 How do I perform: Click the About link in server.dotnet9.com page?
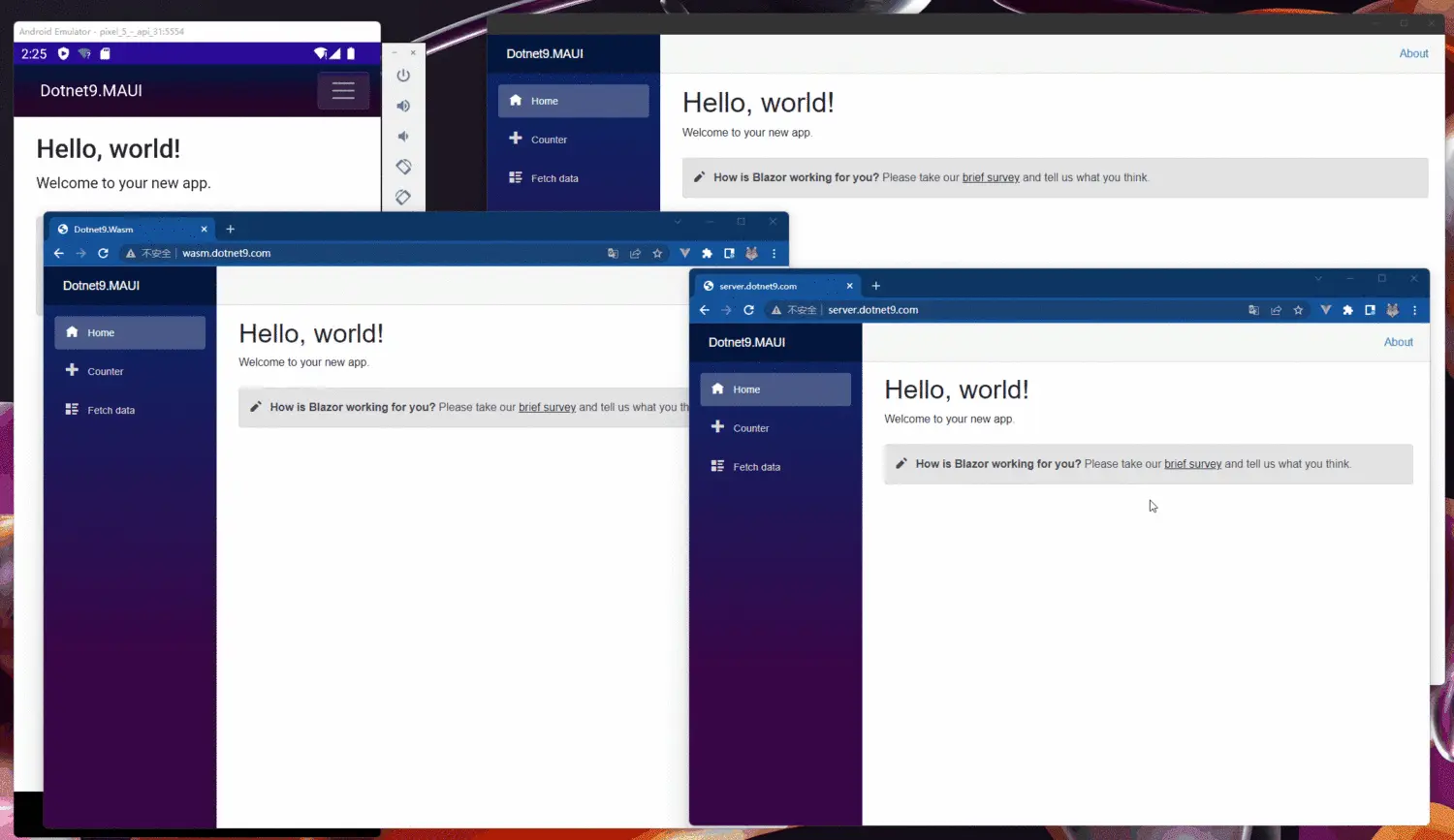pyautogui.click(x=1398, y=342)
